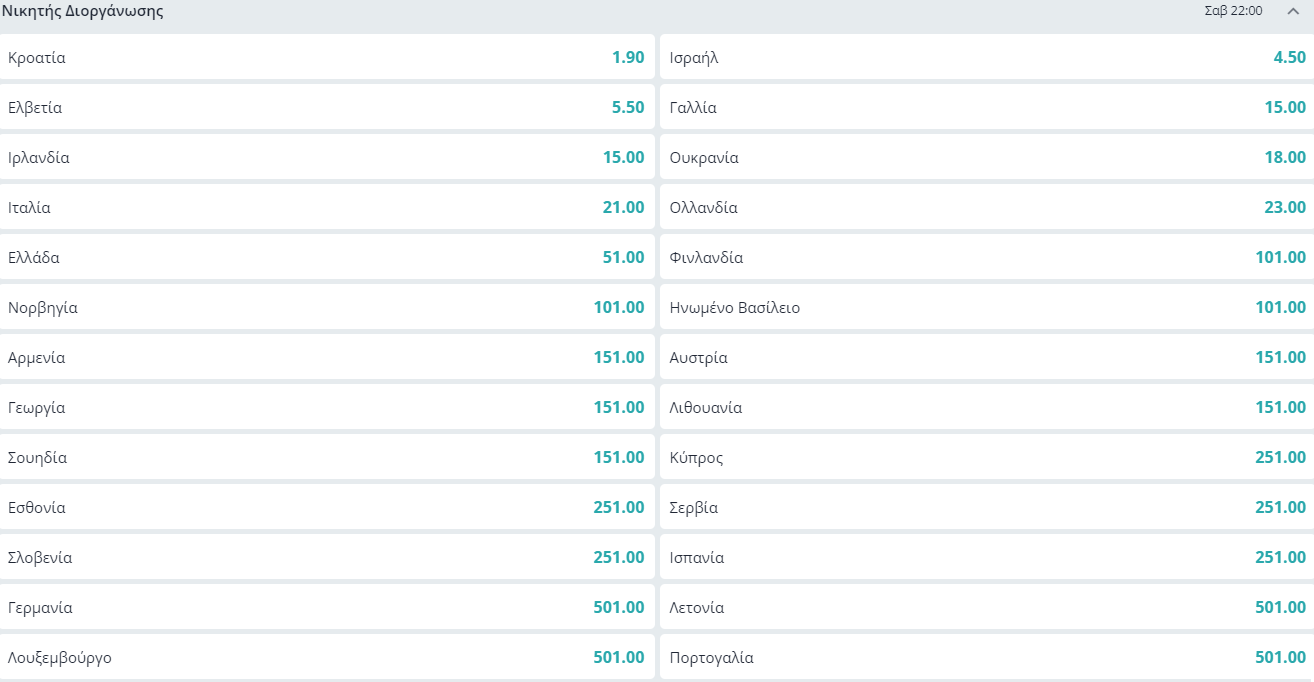
Task: Bet on Νορβηγία at 101.00
Action: (x=327, y=307)
